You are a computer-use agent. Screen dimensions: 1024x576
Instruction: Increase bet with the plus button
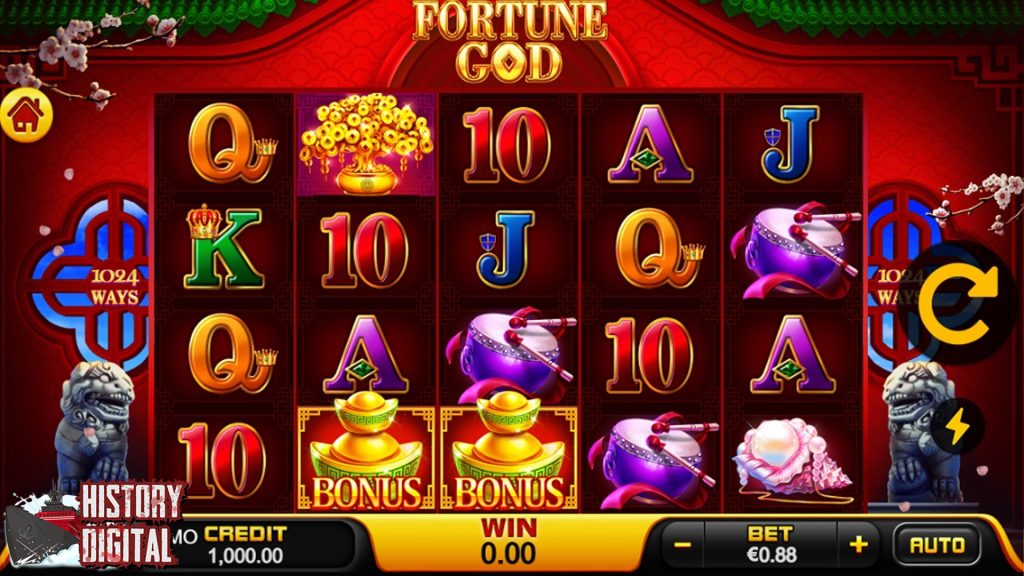click(x=858, y=544)
